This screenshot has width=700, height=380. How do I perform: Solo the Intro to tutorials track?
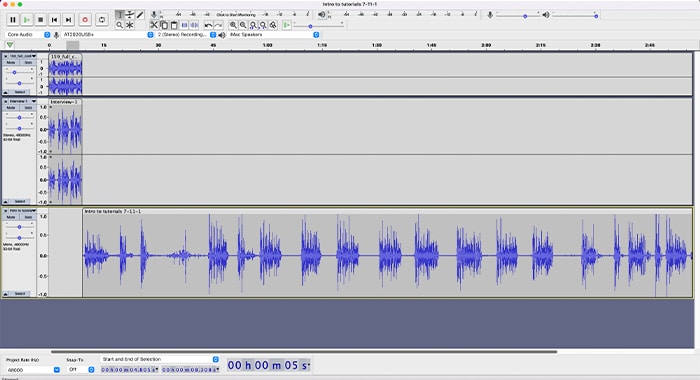click(x=28, y=217)
